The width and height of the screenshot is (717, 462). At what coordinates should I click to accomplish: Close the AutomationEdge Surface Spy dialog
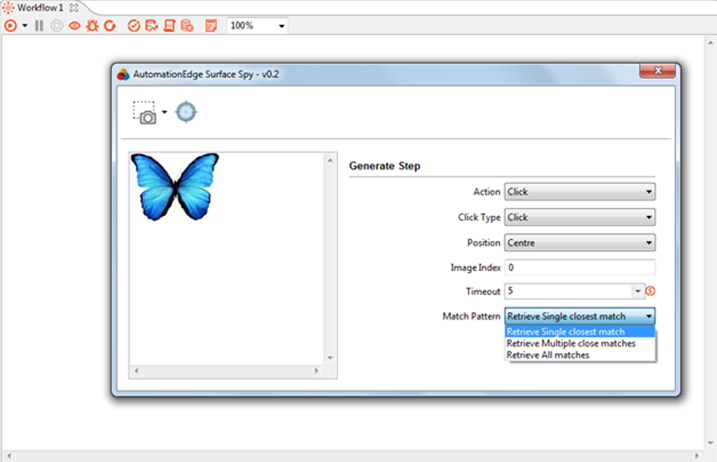(658, 70)
